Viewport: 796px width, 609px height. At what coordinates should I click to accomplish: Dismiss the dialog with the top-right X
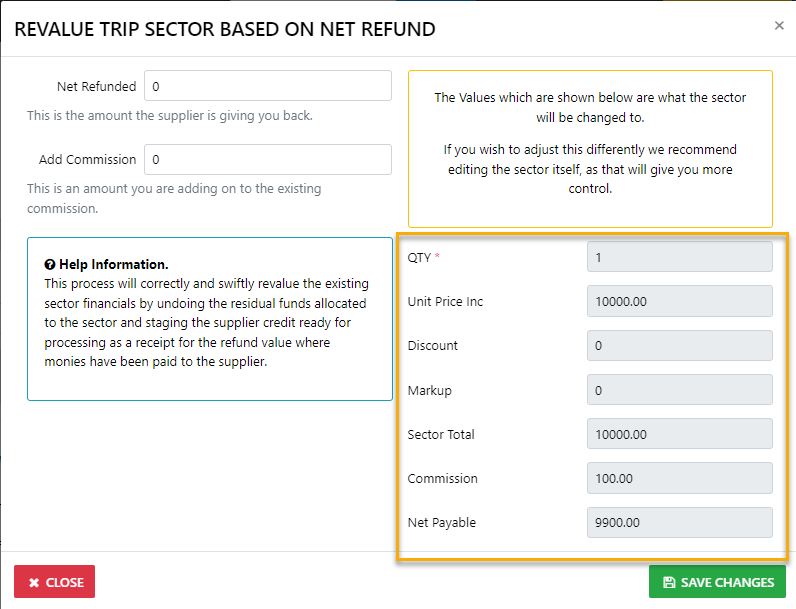pyautogui.click(x=779, y=26)
